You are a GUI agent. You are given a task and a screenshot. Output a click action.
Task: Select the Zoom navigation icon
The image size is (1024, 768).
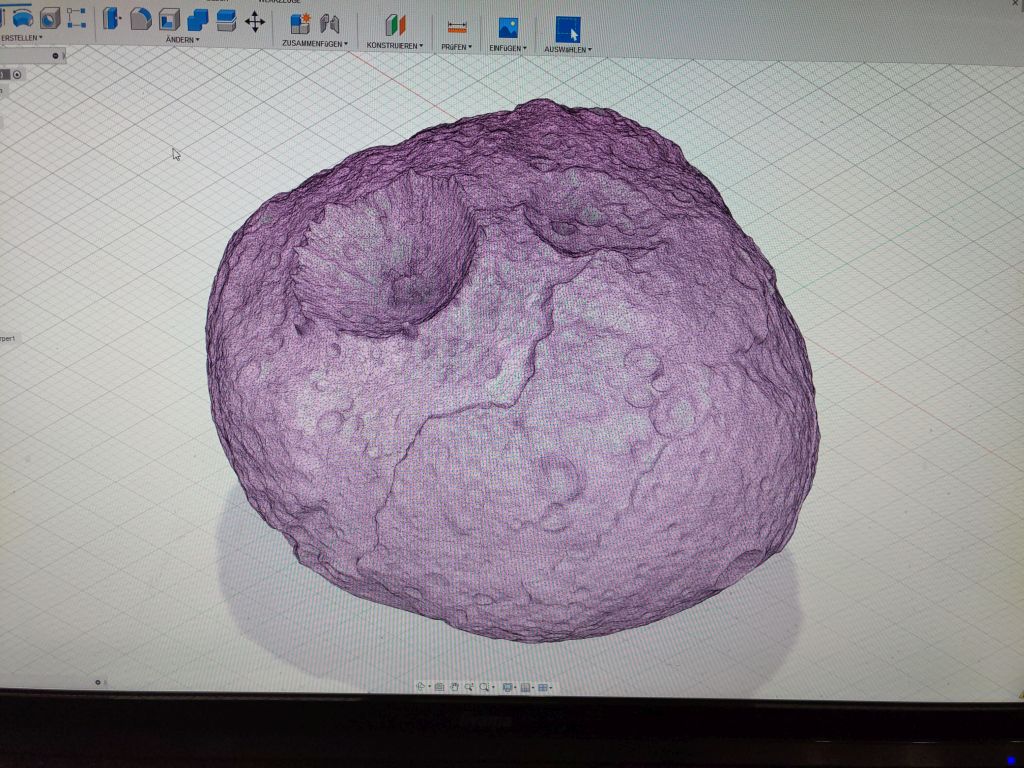pyautogui.click(x=470, y=687)
